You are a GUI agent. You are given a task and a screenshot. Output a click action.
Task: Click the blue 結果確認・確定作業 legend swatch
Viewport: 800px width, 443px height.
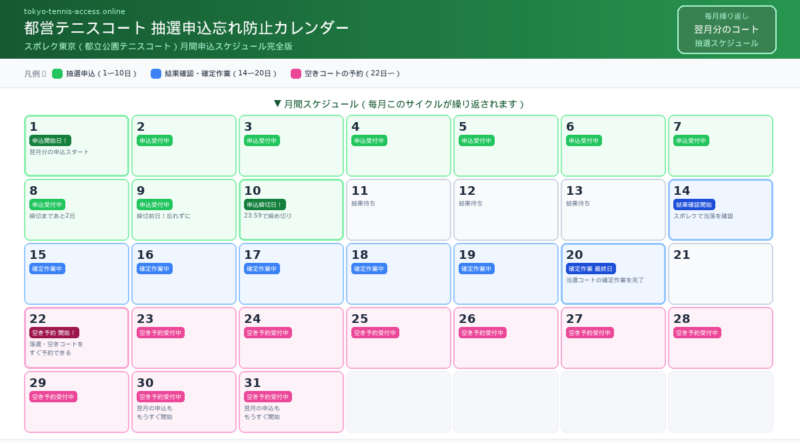tap(156, 73)
